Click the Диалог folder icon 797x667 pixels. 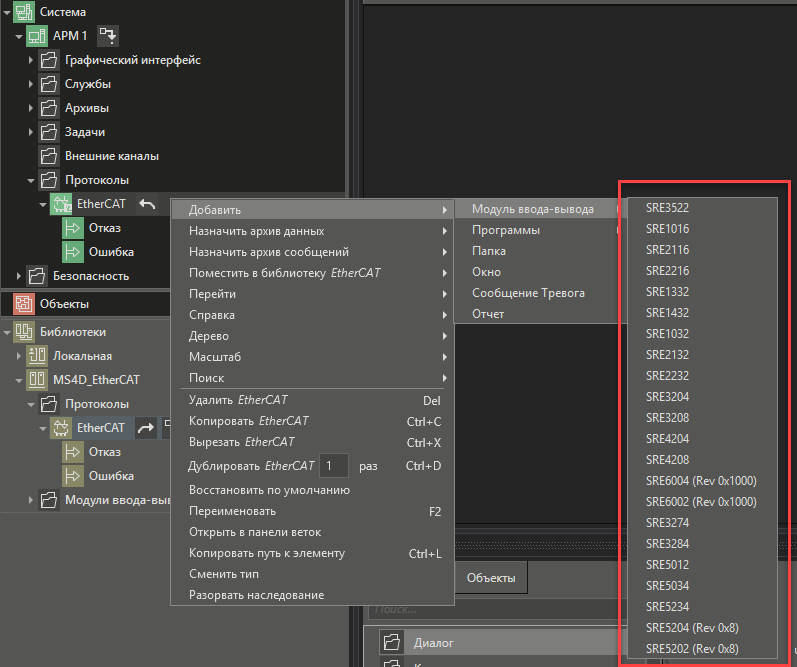(391, 642)
